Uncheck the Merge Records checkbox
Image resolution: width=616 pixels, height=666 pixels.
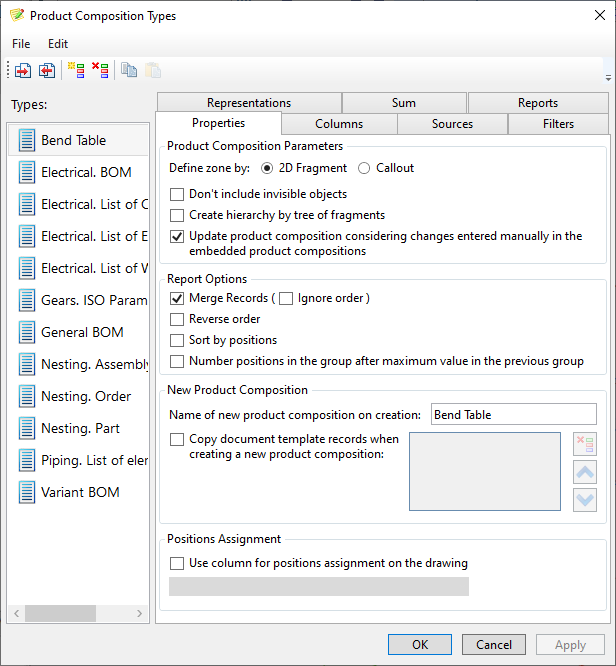[177, 298]
